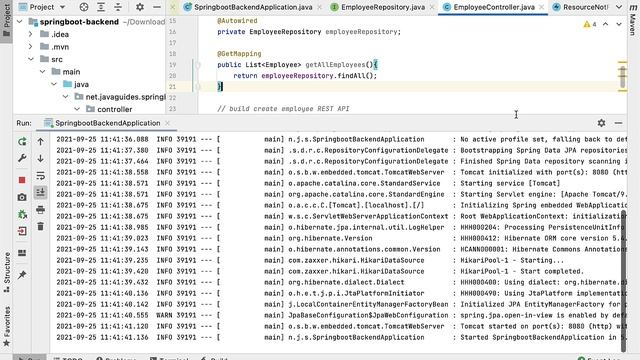Image resolution: width=640 pixels, height=360 pixels.
Task: Click the green bug debugger icon
Action: (x=22, y=214)
